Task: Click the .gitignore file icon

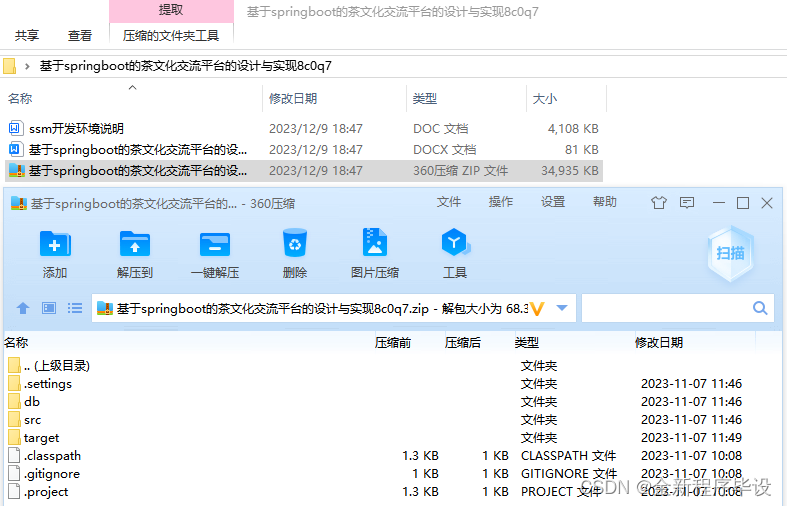Action: pyautogui.click(x=15, y=473)
